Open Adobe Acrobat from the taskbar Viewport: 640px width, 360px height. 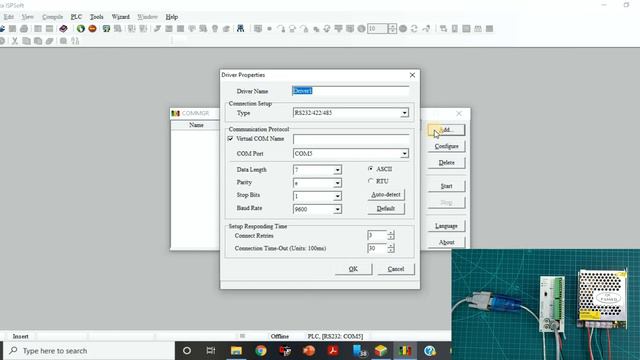point(333,351)
